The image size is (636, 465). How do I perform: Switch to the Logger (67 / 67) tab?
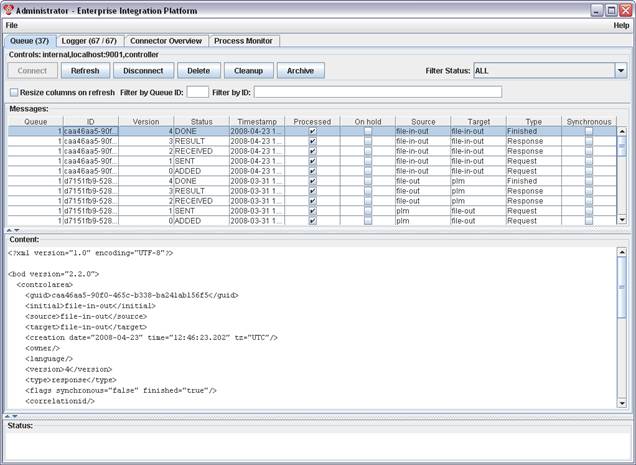pyautogui.click(x=89, y=41)
